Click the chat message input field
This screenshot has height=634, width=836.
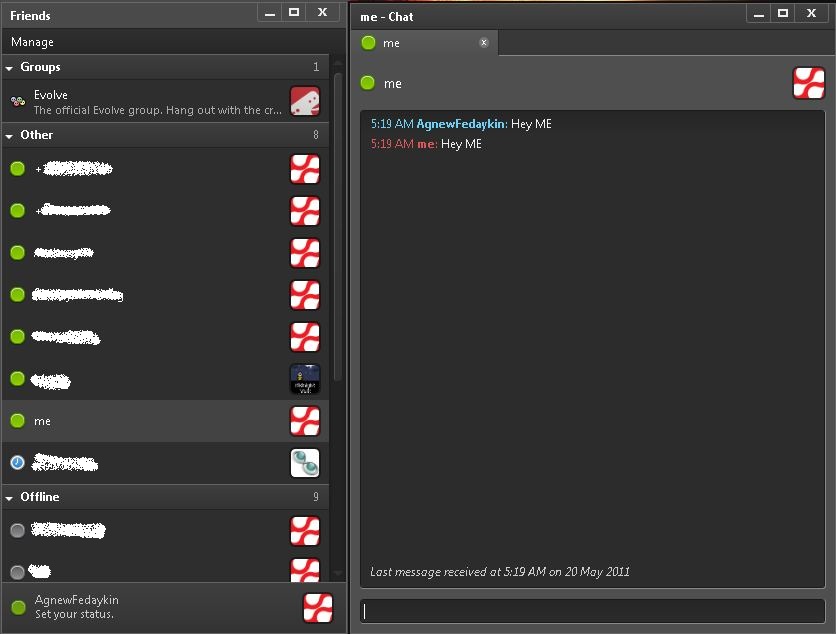point(592,611)
